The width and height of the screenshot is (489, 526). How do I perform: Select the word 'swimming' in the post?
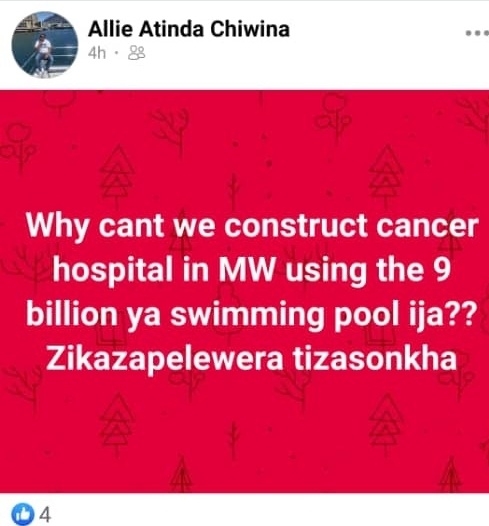point(246,316)
